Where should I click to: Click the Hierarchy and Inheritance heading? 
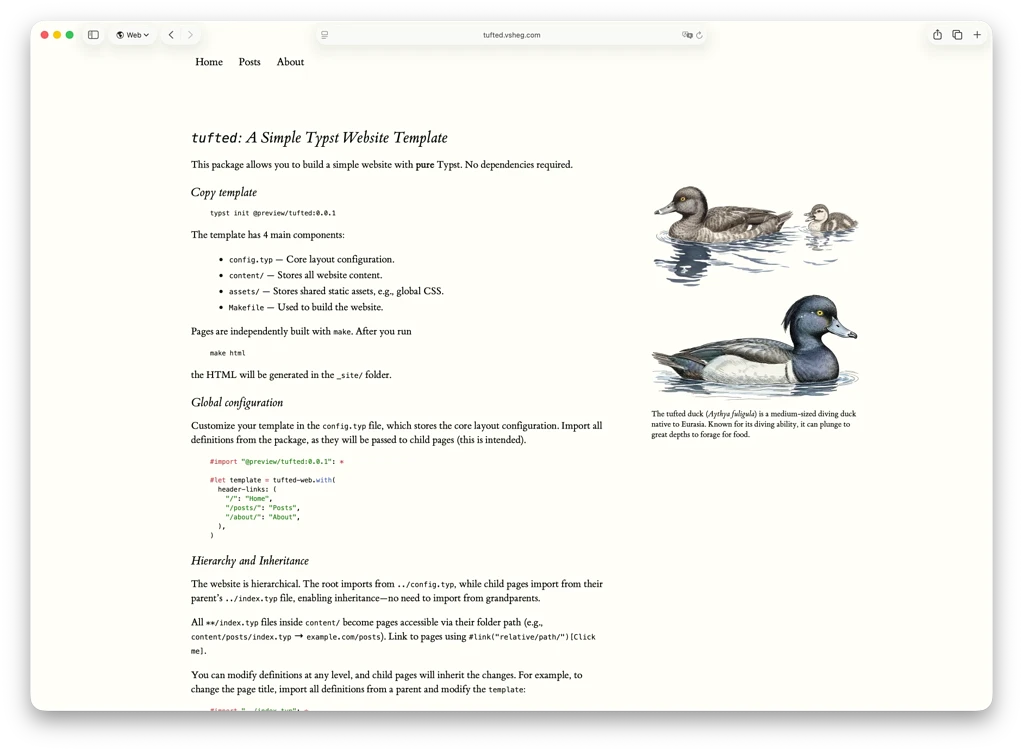250,560
